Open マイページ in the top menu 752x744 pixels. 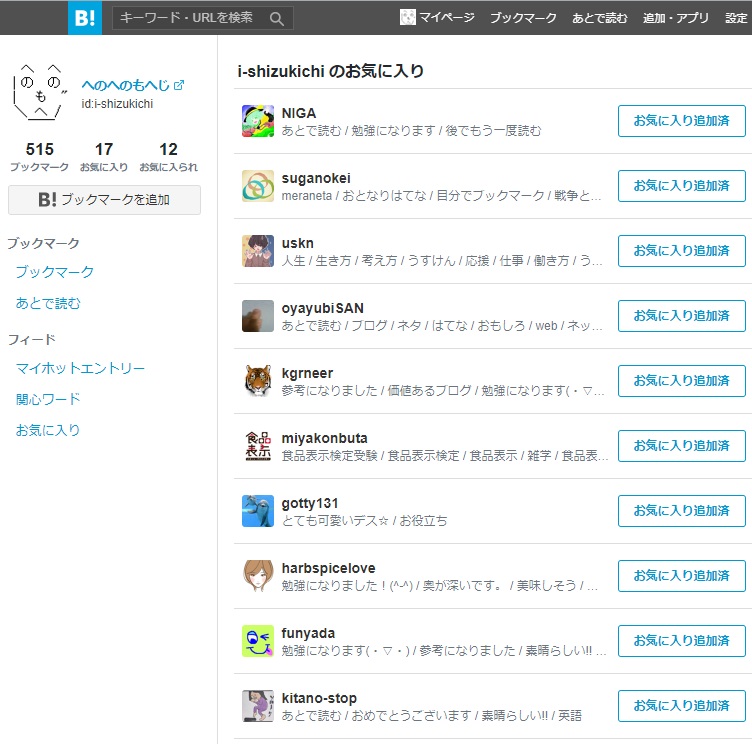(447, 18)
